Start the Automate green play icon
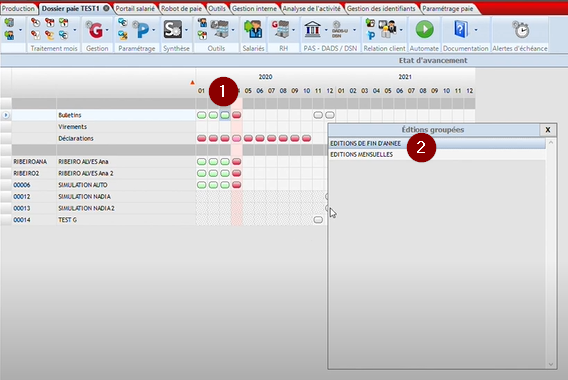The height and width of the screenshot is (380, 568). (x=424, y=29)
